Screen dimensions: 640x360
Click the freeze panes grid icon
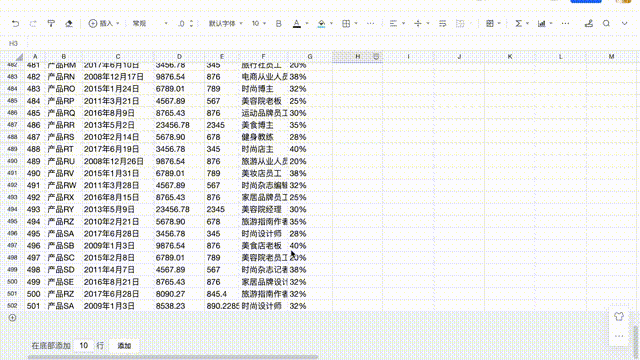(x=490, y=24)
